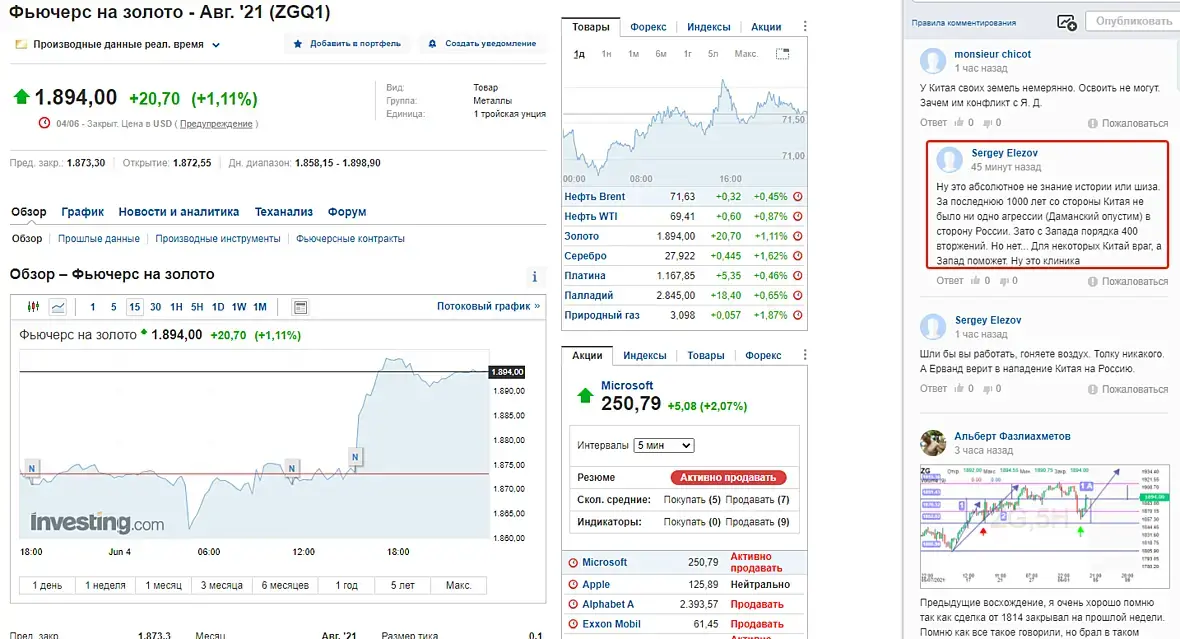Open Прошлые данные sub-tab
Viewport: 1180px width, 639px height.
[99, 239]
